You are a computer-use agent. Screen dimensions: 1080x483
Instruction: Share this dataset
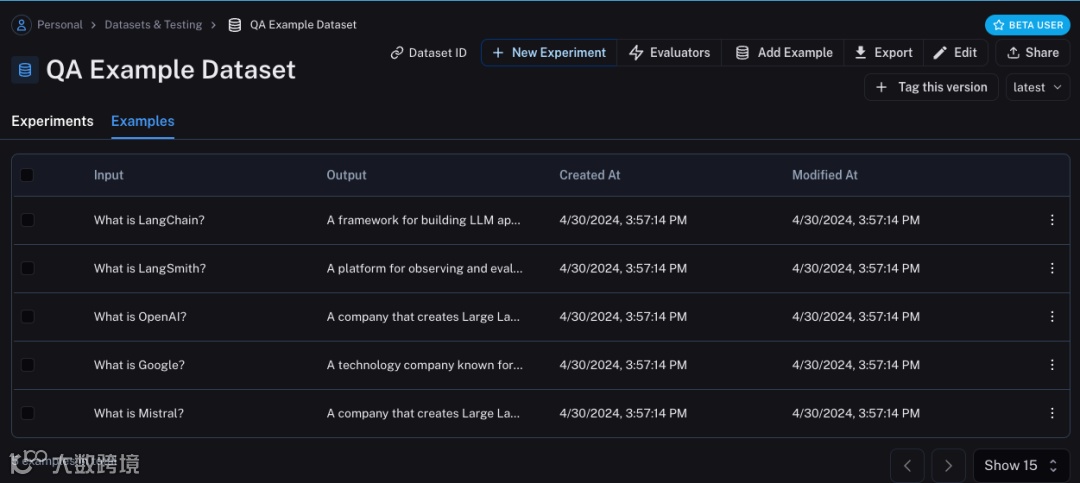tap(1032, 53)
